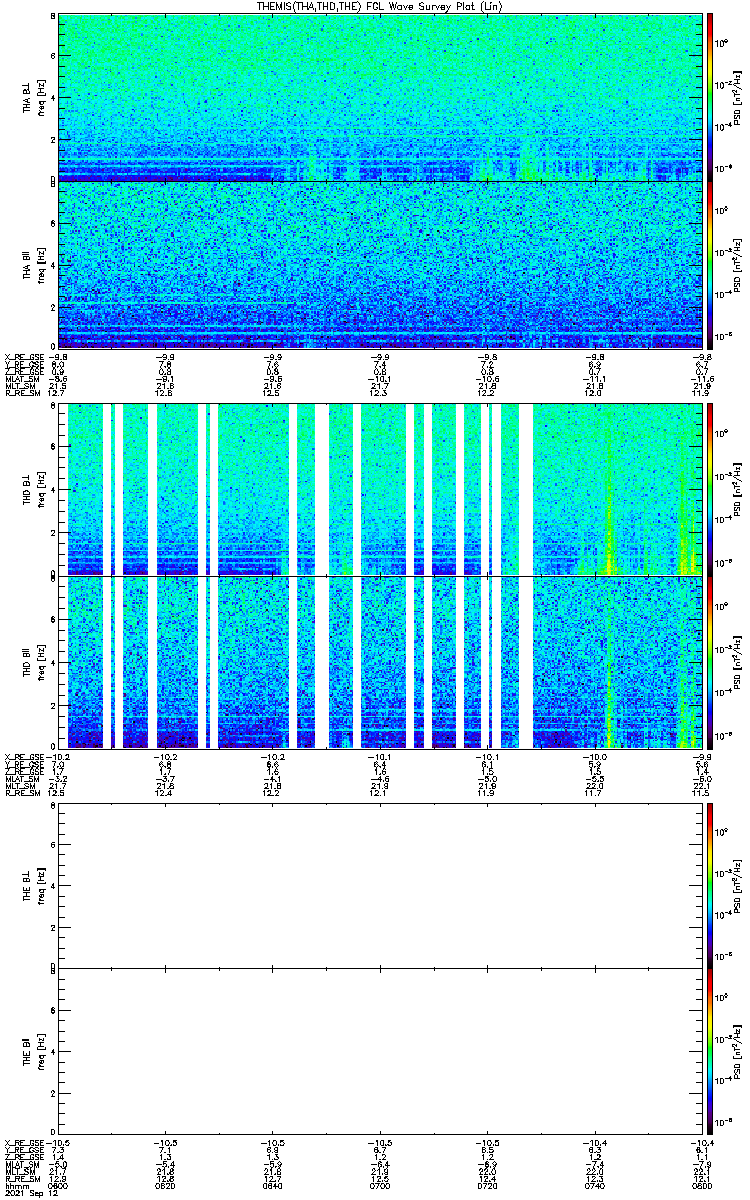Click the THA B-parallel spectrogram panel
750x1200 pixels.
(381, 264)
